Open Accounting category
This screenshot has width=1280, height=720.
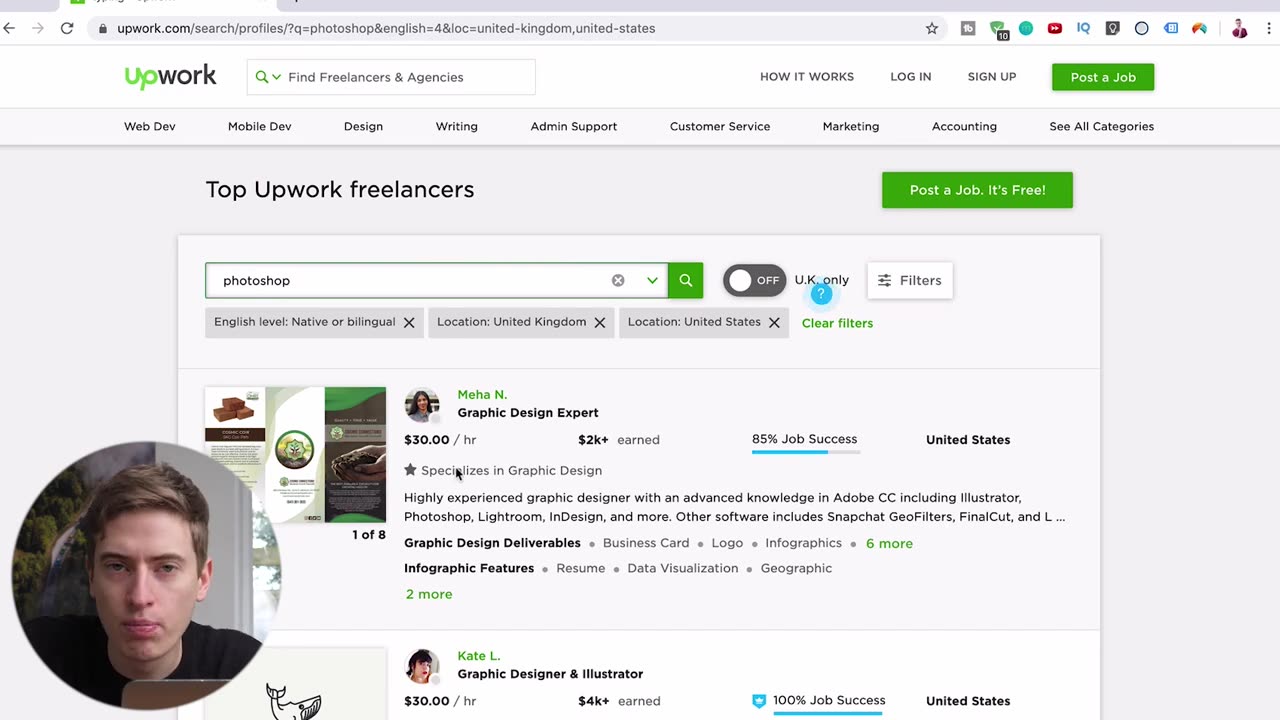[964, 126]
